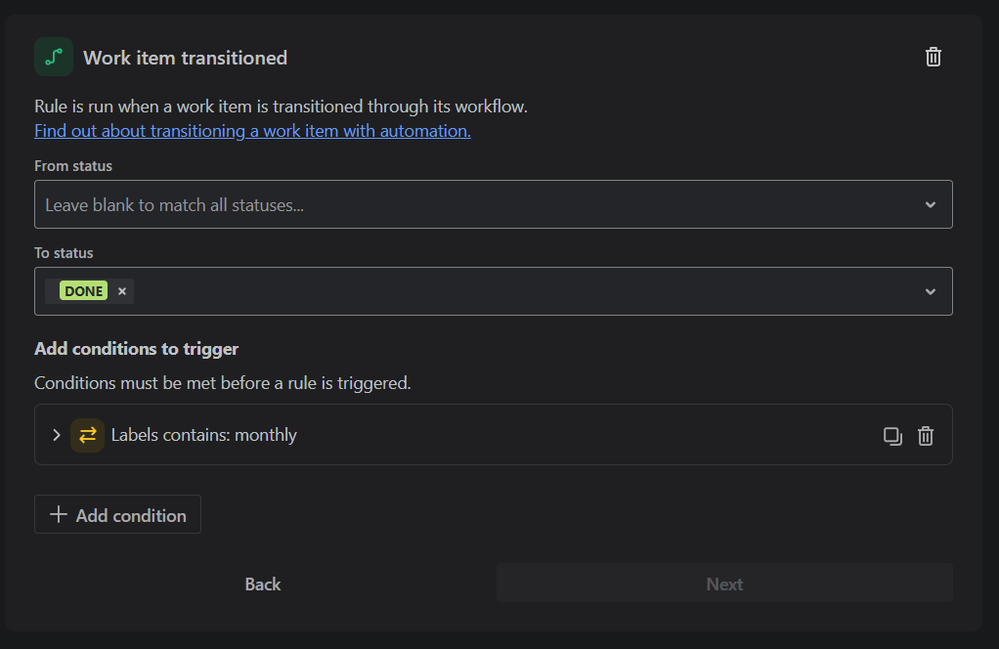Viewport: 999px width, 649px height.
Task: Expand the To status chevron arrow
Action: [x=930, y=292]
